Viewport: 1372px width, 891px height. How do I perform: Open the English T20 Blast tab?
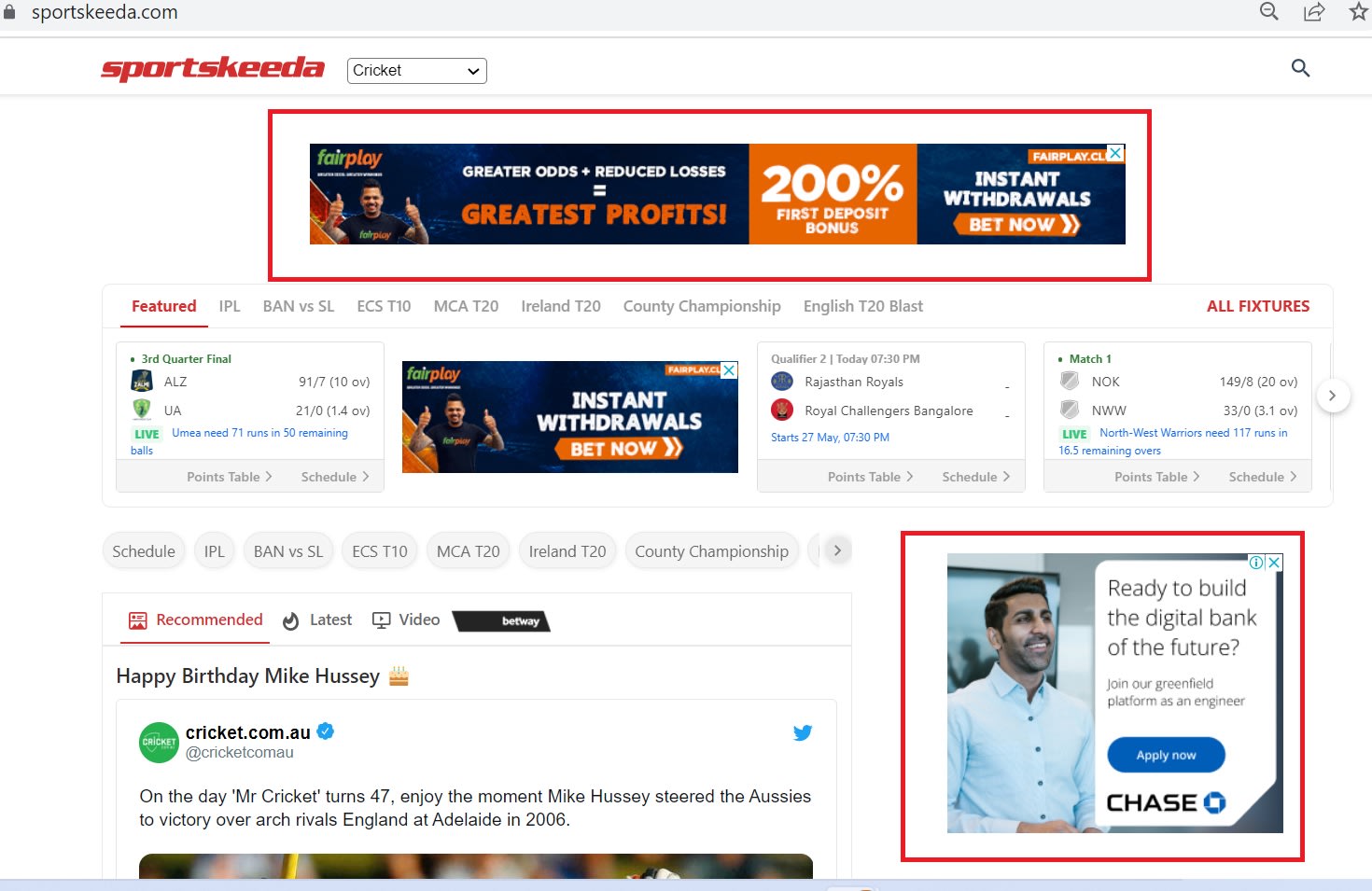tap(862, 306)
